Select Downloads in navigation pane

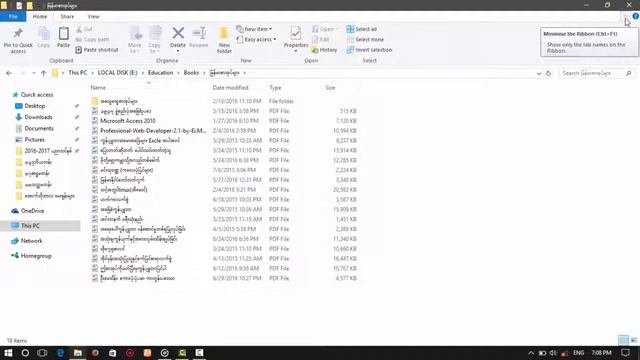click(38, 117)
